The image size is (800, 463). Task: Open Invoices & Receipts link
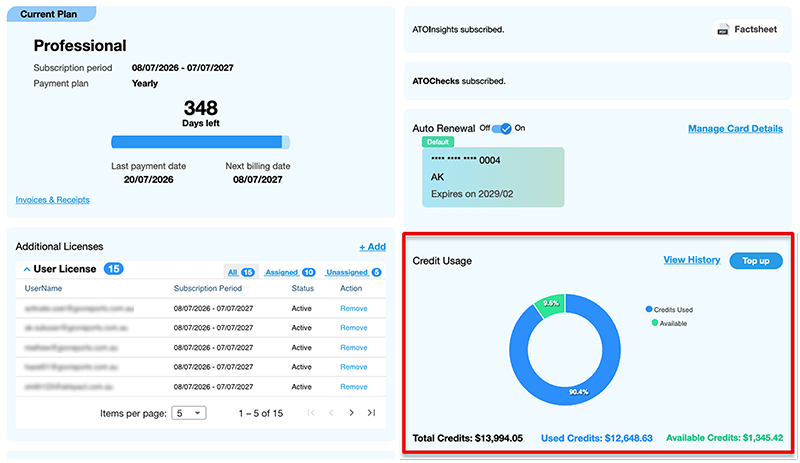pos(53,200)
